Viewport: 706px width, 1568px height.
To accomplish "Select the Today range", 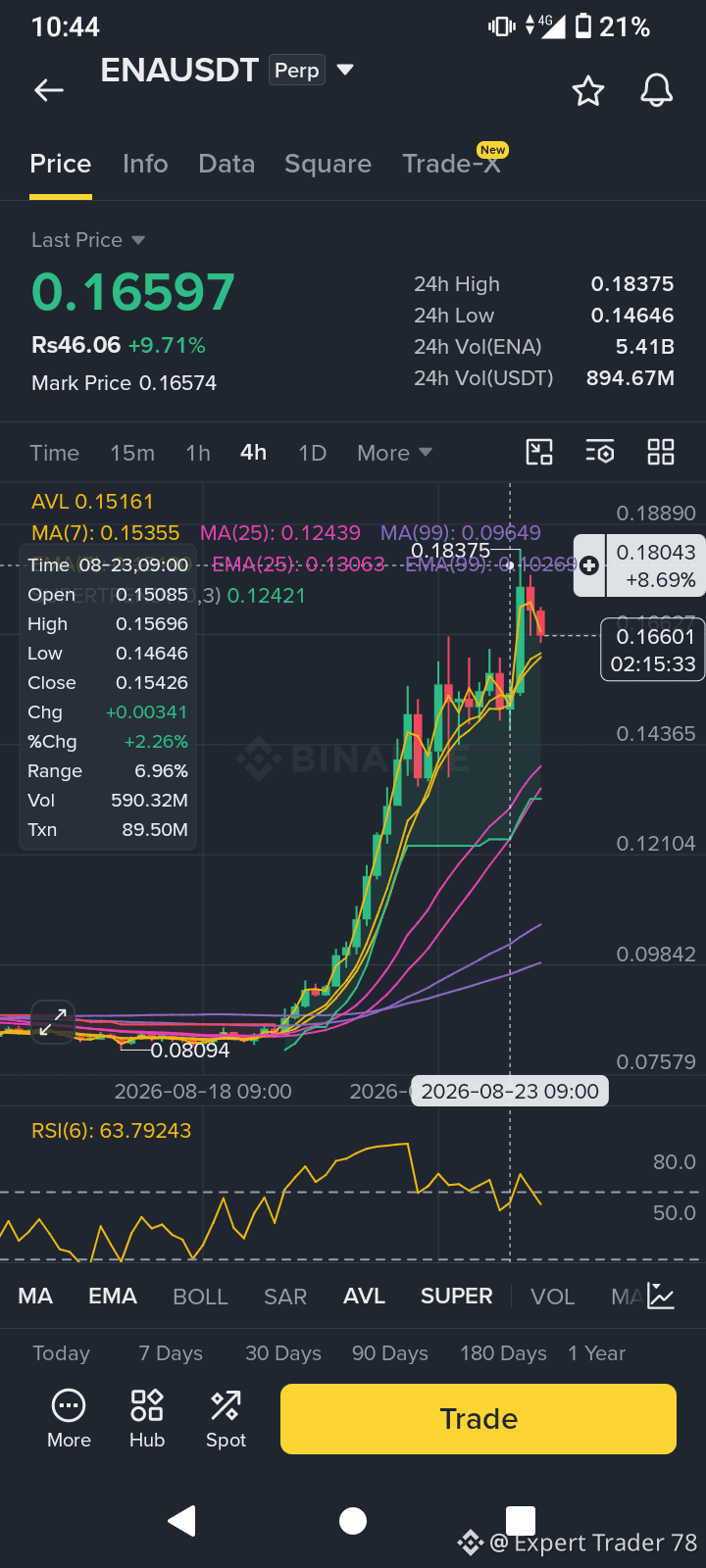I will [61, 1353].
